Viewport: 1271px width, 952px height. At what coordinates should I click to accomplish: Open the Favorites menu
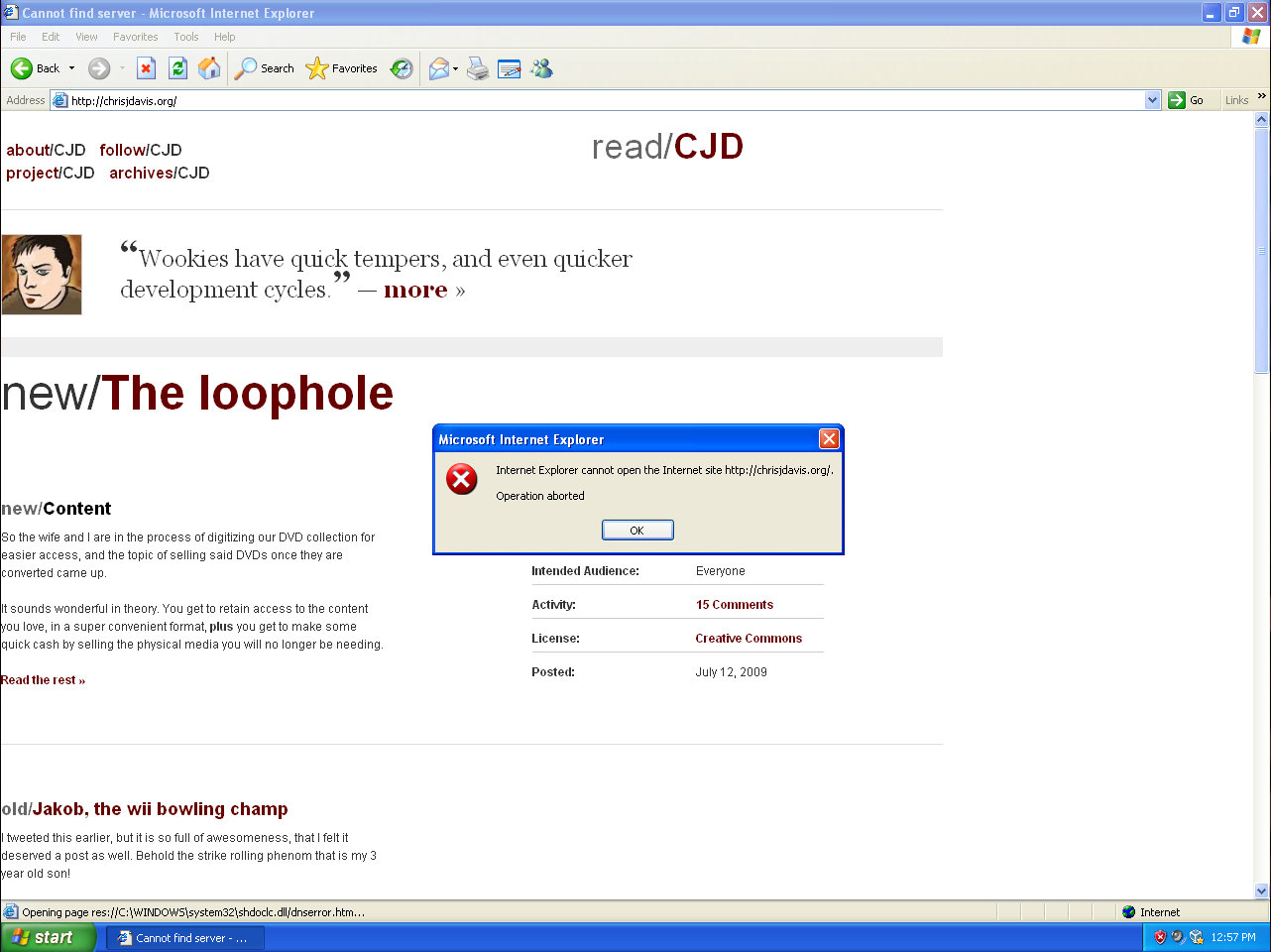tap(135, 37)
